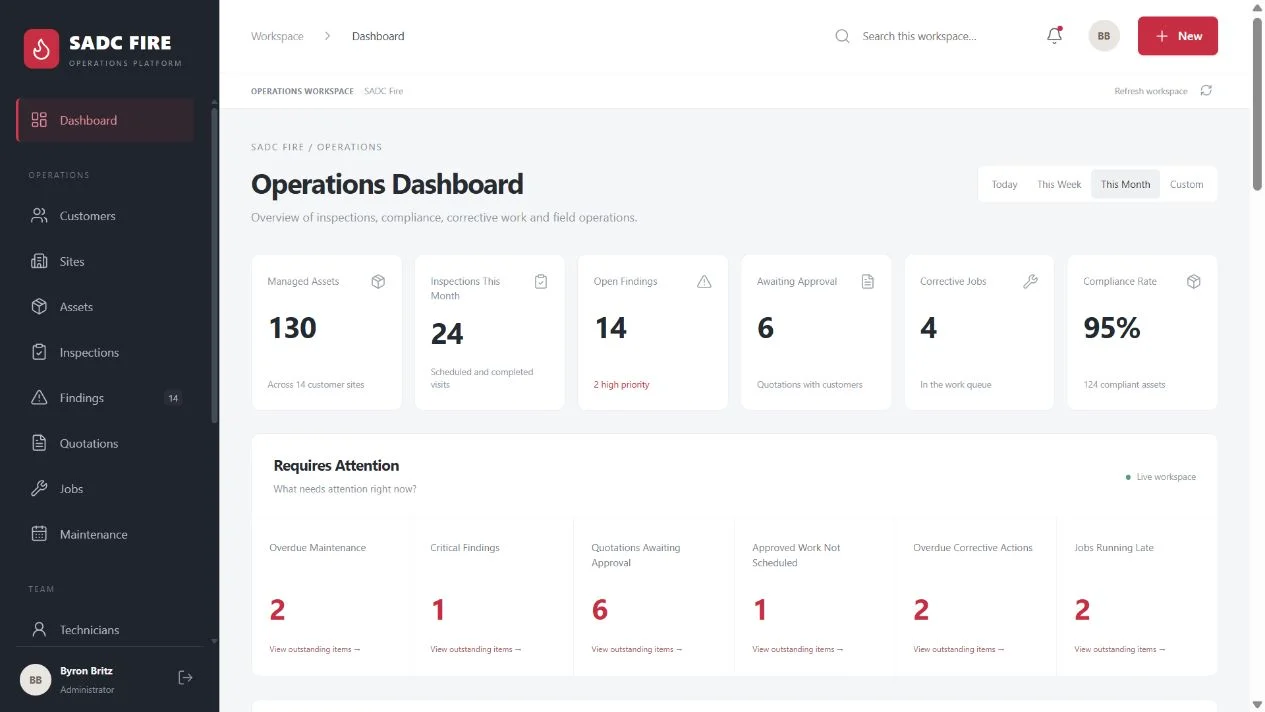Open Findings in the sidebar
The width and height of the screenshot is (1265, 712).
105,398
